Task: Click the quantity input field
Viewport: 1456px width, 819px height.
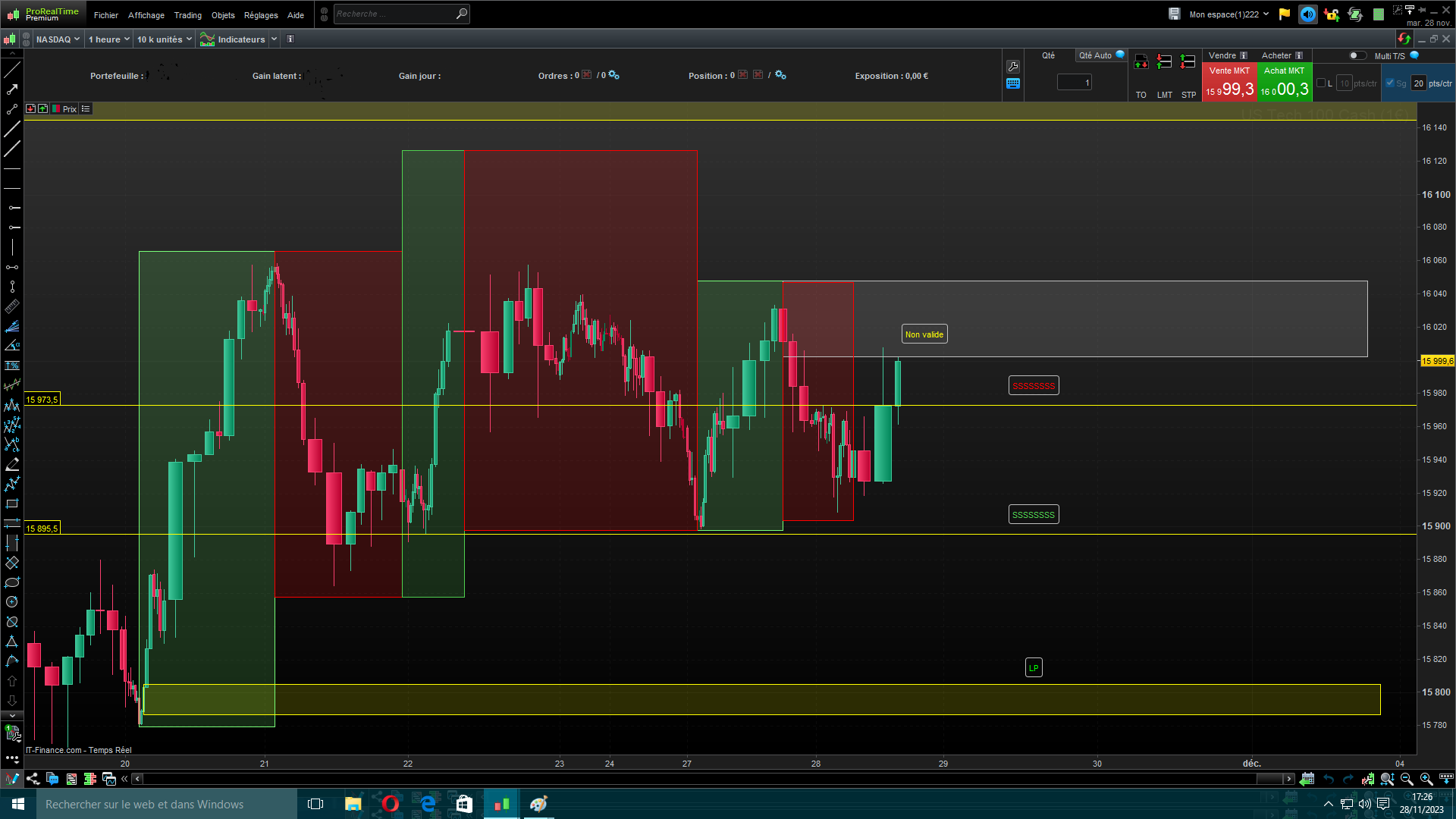Action: pos(1074,83)
